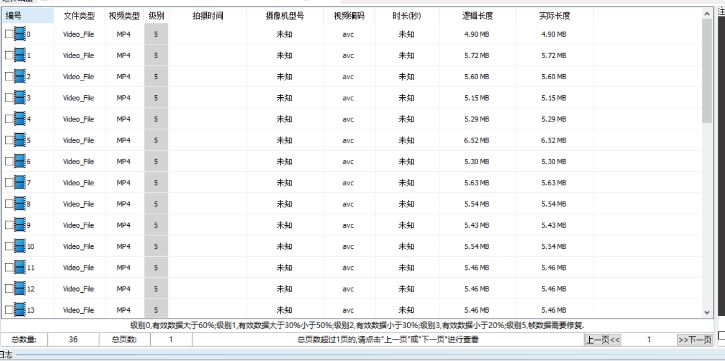Check the checkbox for file 1
The width and height of the screenshot is (725, 361).
(9, 55)
